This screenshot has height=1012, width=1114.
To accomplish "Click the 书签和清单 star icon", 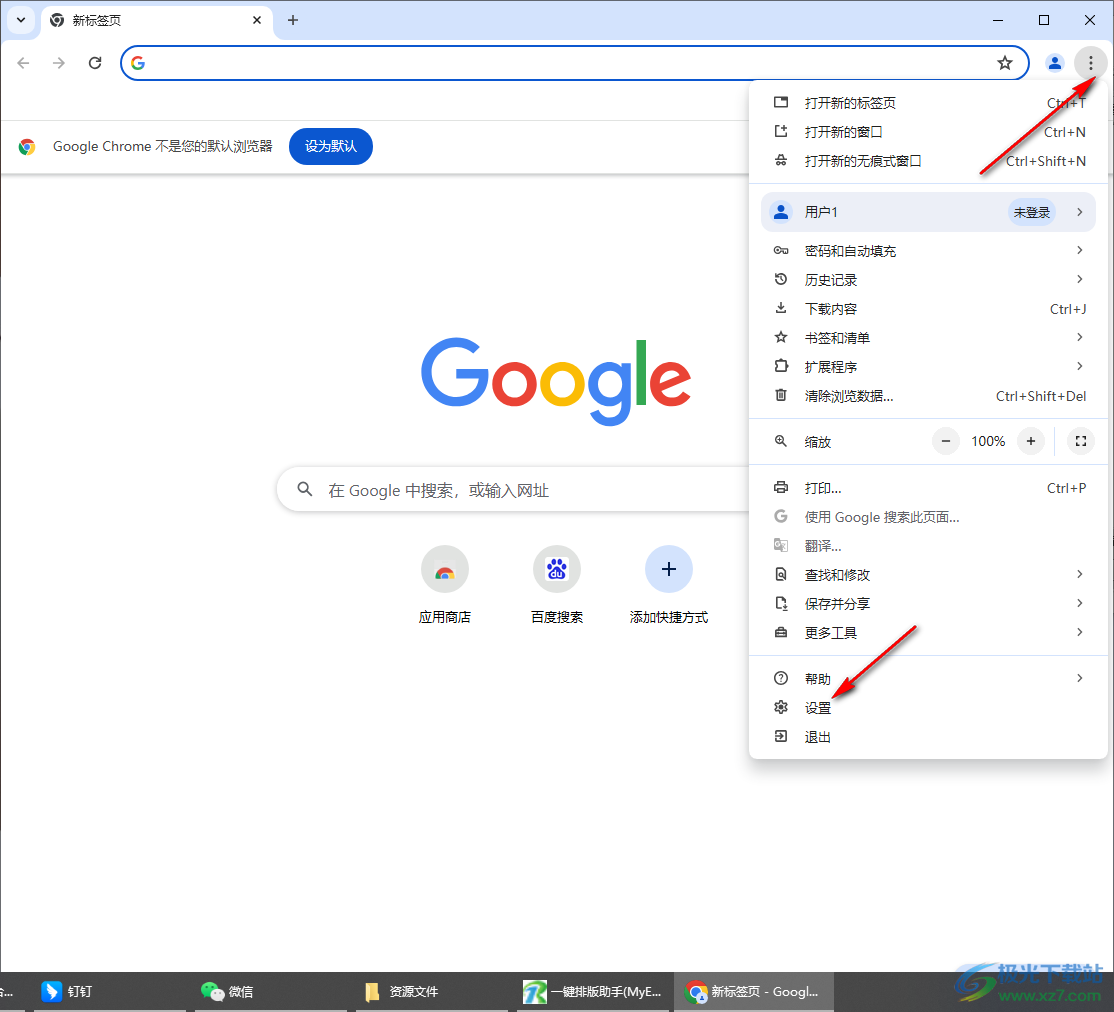I will coord(781,337).
